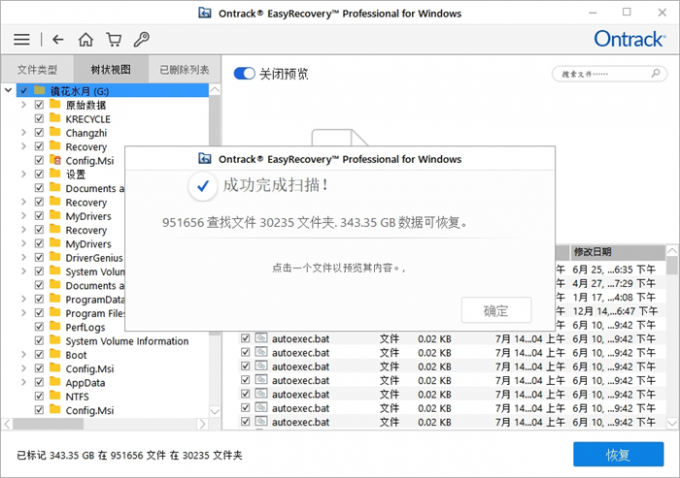Click the '成功完成扫描!' dialog heading
Viewport: 680px width, 478px height.
tap(276, 185)
